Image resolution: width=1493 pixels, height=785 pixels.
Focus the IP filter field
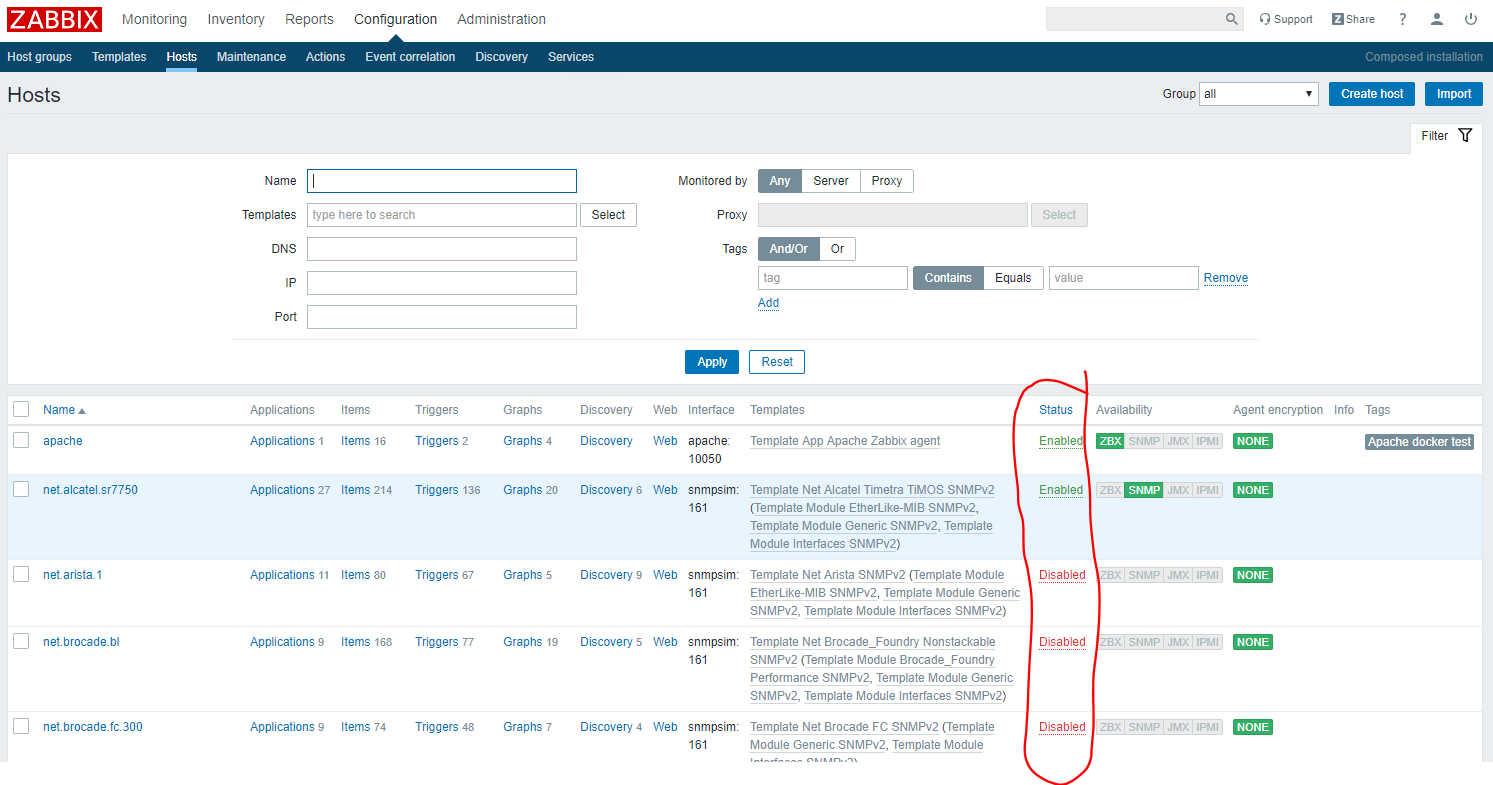pyautogui.click(x=442, y=283)
